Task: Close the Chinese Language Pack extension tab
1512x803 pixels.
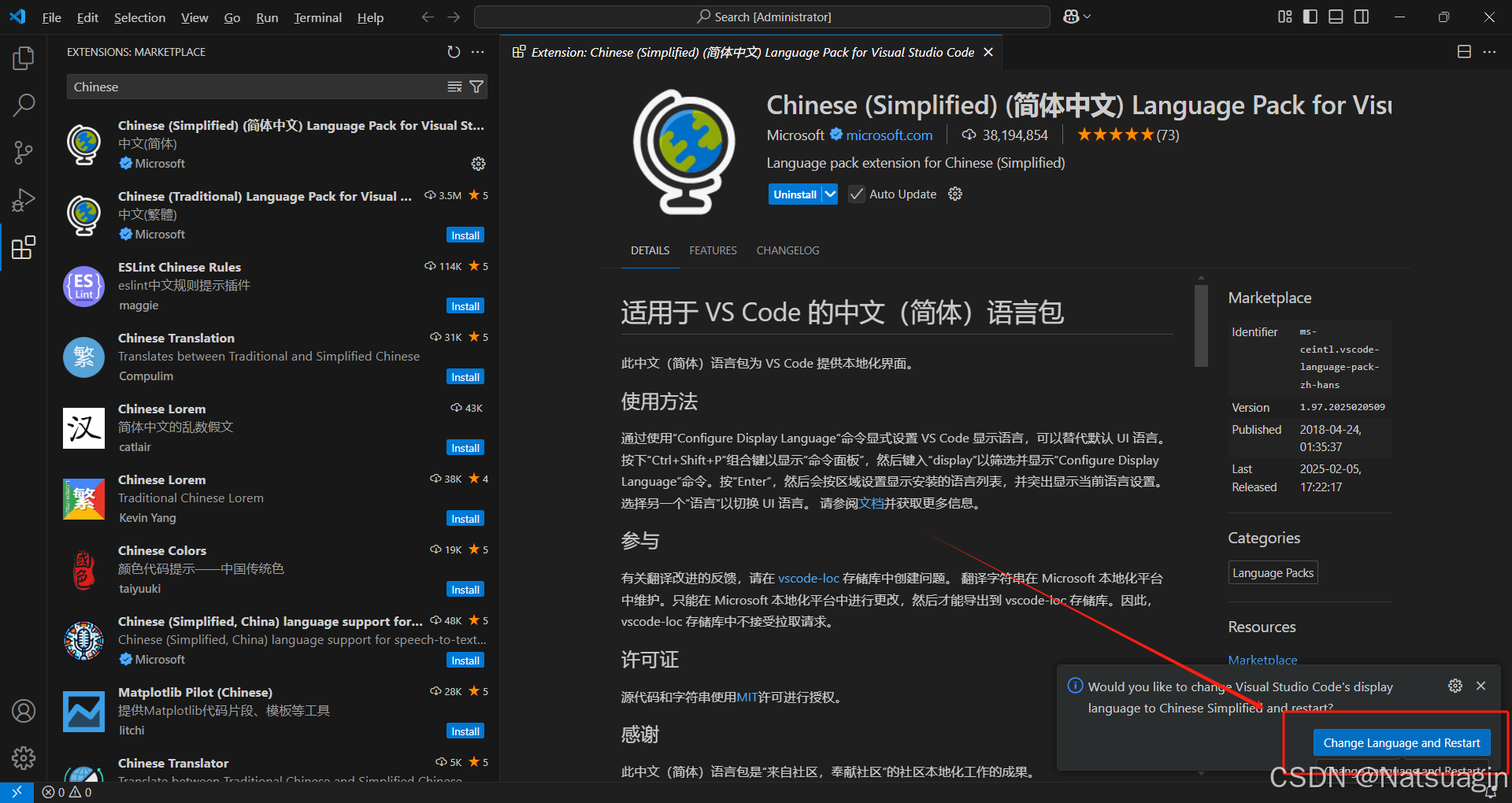Action: coord(988,52)
